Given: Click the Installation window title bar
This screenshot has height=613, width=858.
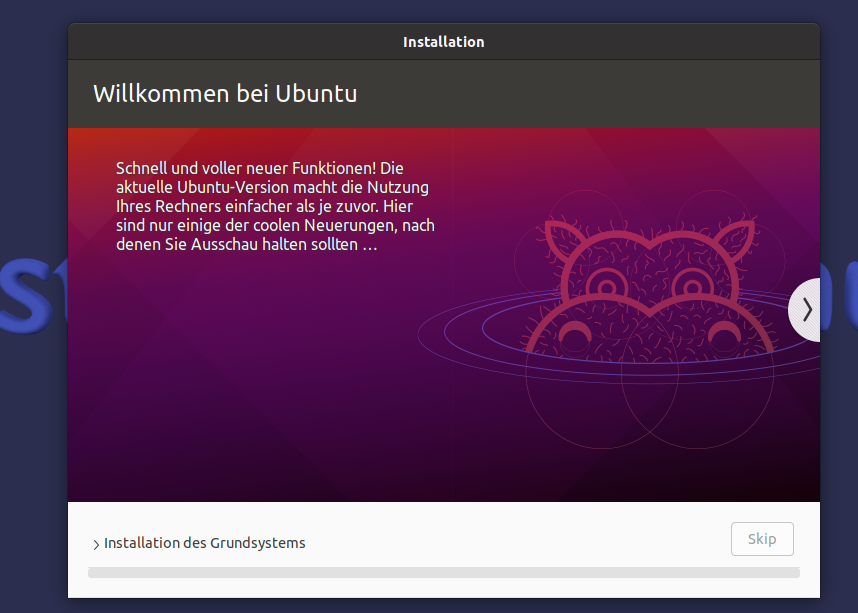Looking at the screenshot, I should coord(444,42).
